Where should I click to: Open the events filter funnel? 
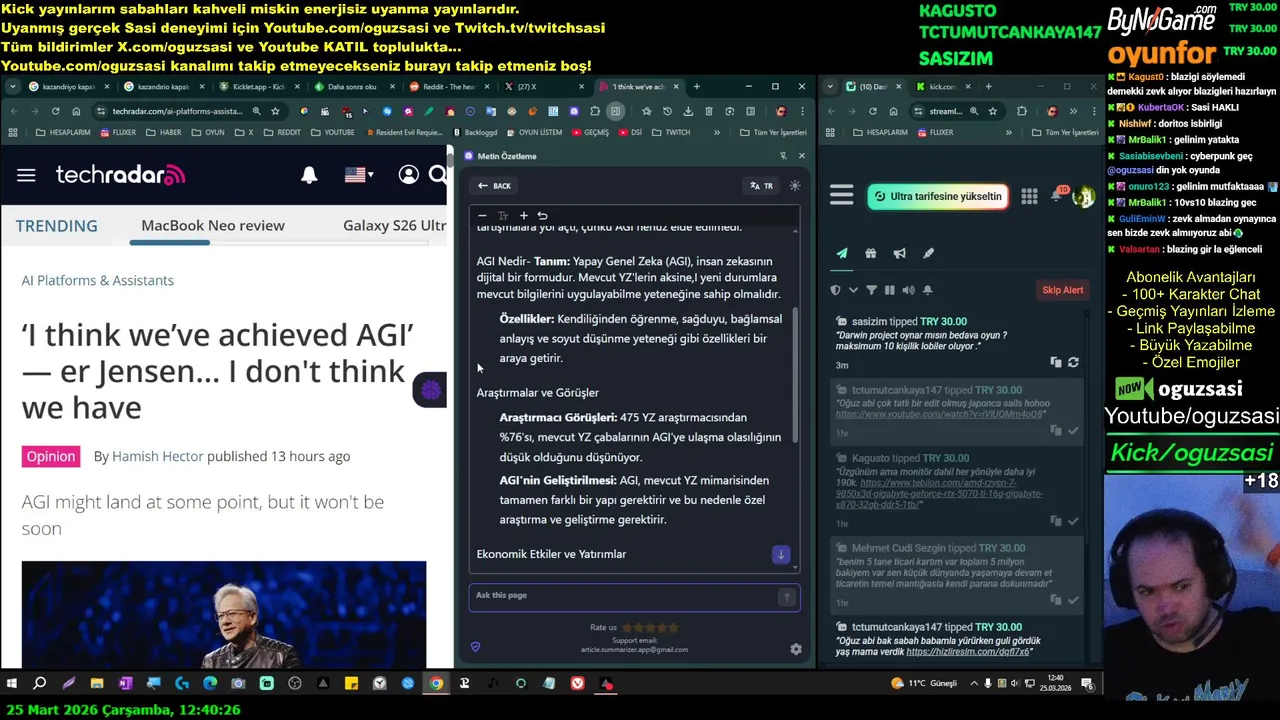871,290
